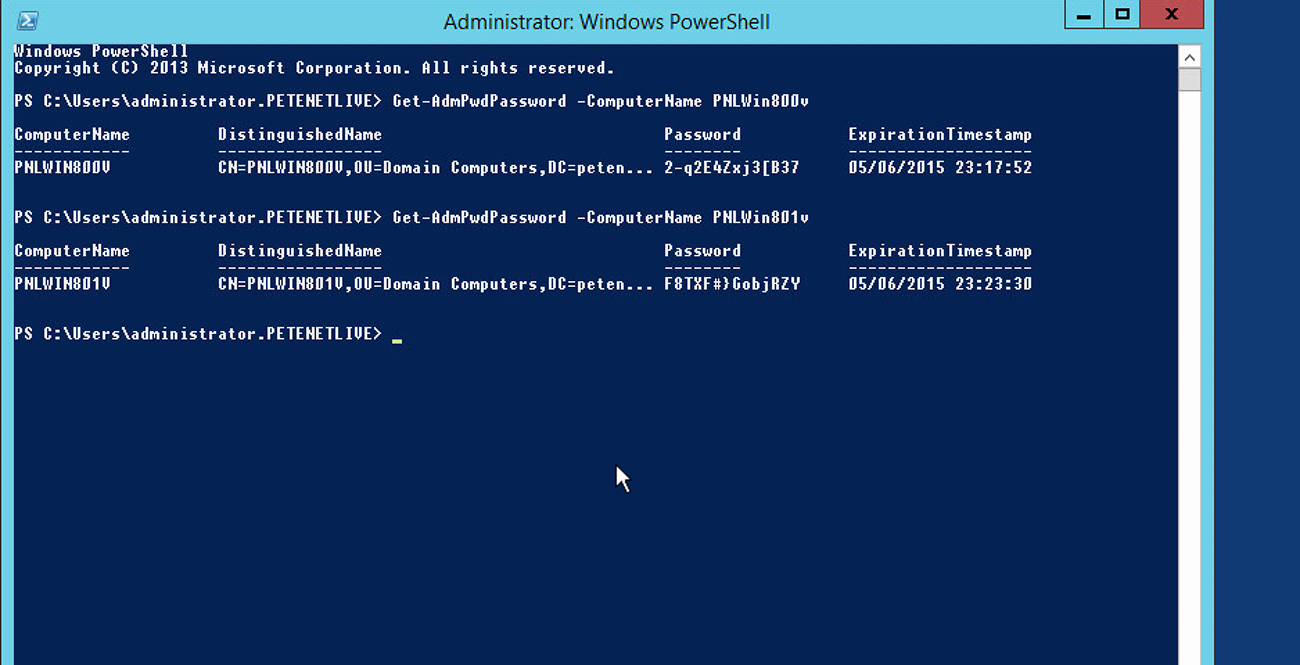Click the ExpirationTimestamp 05/06/2015 23:23:30
Screen dimensions: 1300x665
940,283
